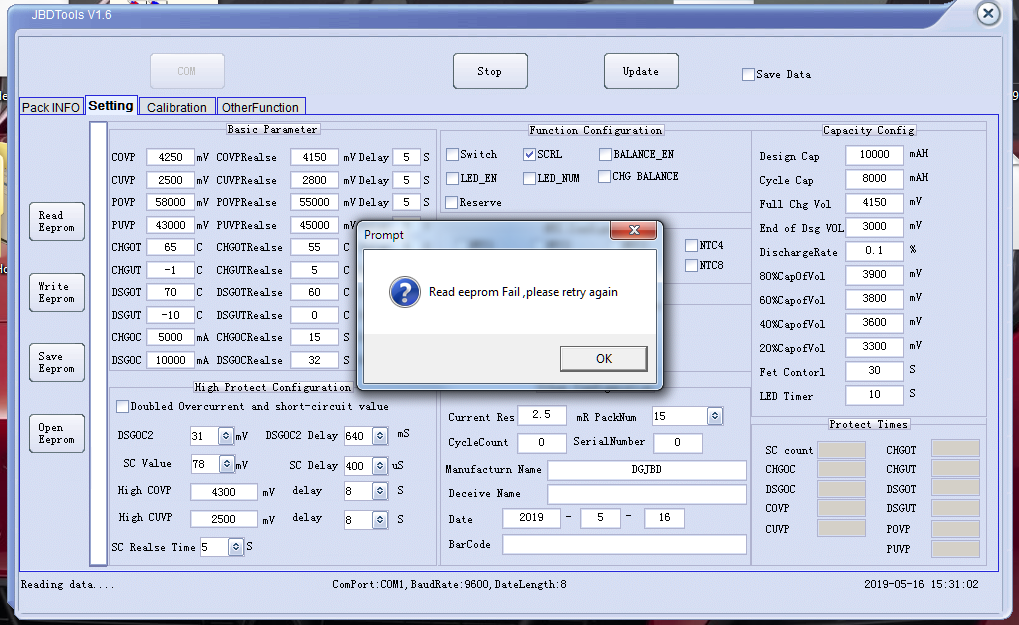1019x625 pixels.
Task: Enable the Save Data checkbox
Action: [x=748, y=75]
